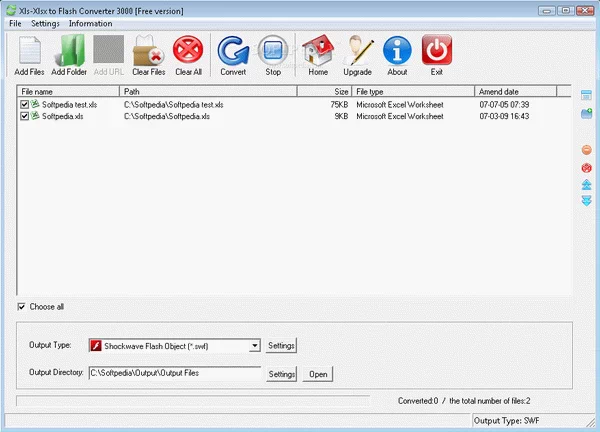Click the double up-arrow sidebar icon
The width and height of the screenshot is (600, 432).
(x=586, y=185)
